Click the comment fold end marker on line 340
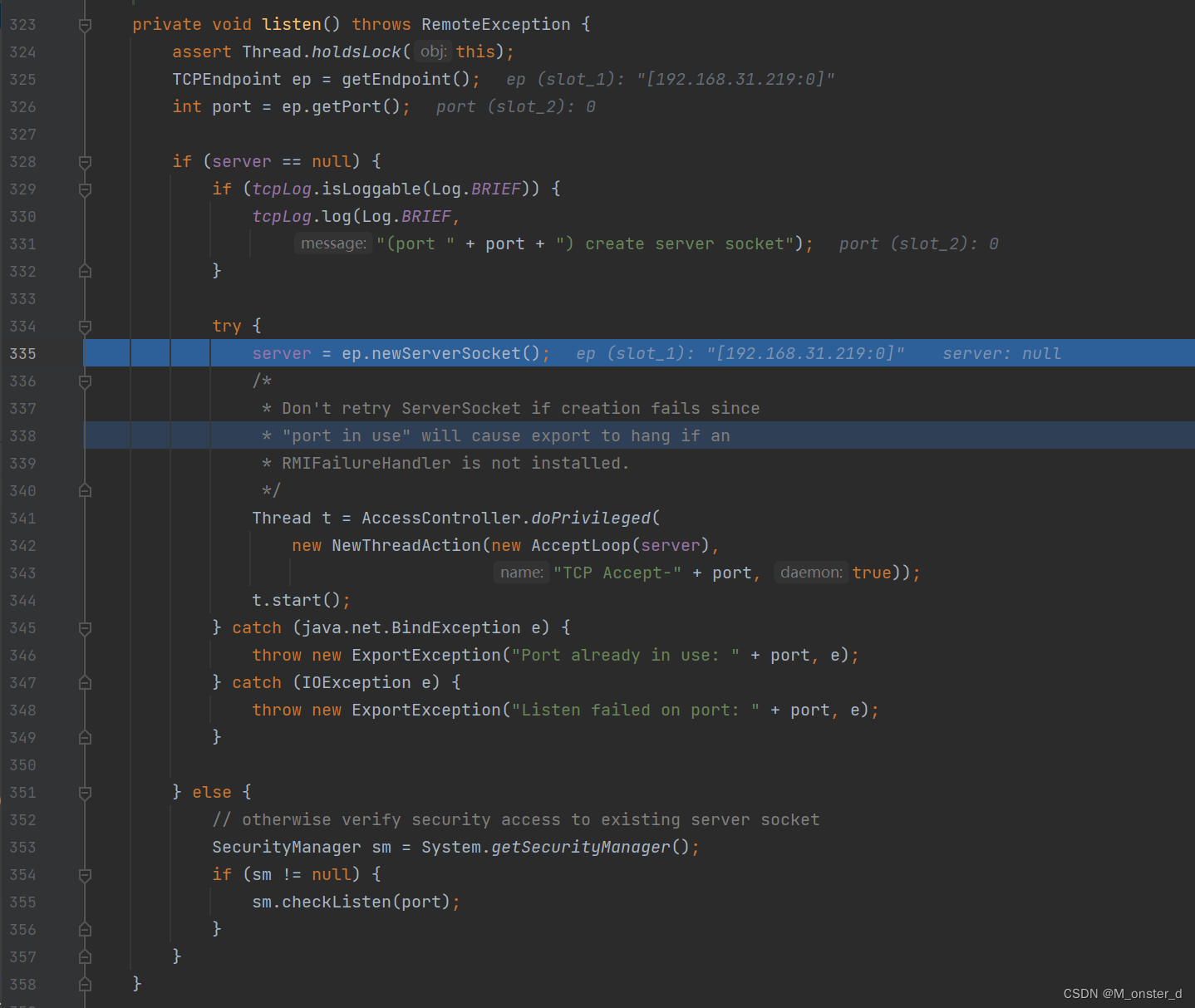Viewport: 1195px width, 1008px height. pos(85,491)
